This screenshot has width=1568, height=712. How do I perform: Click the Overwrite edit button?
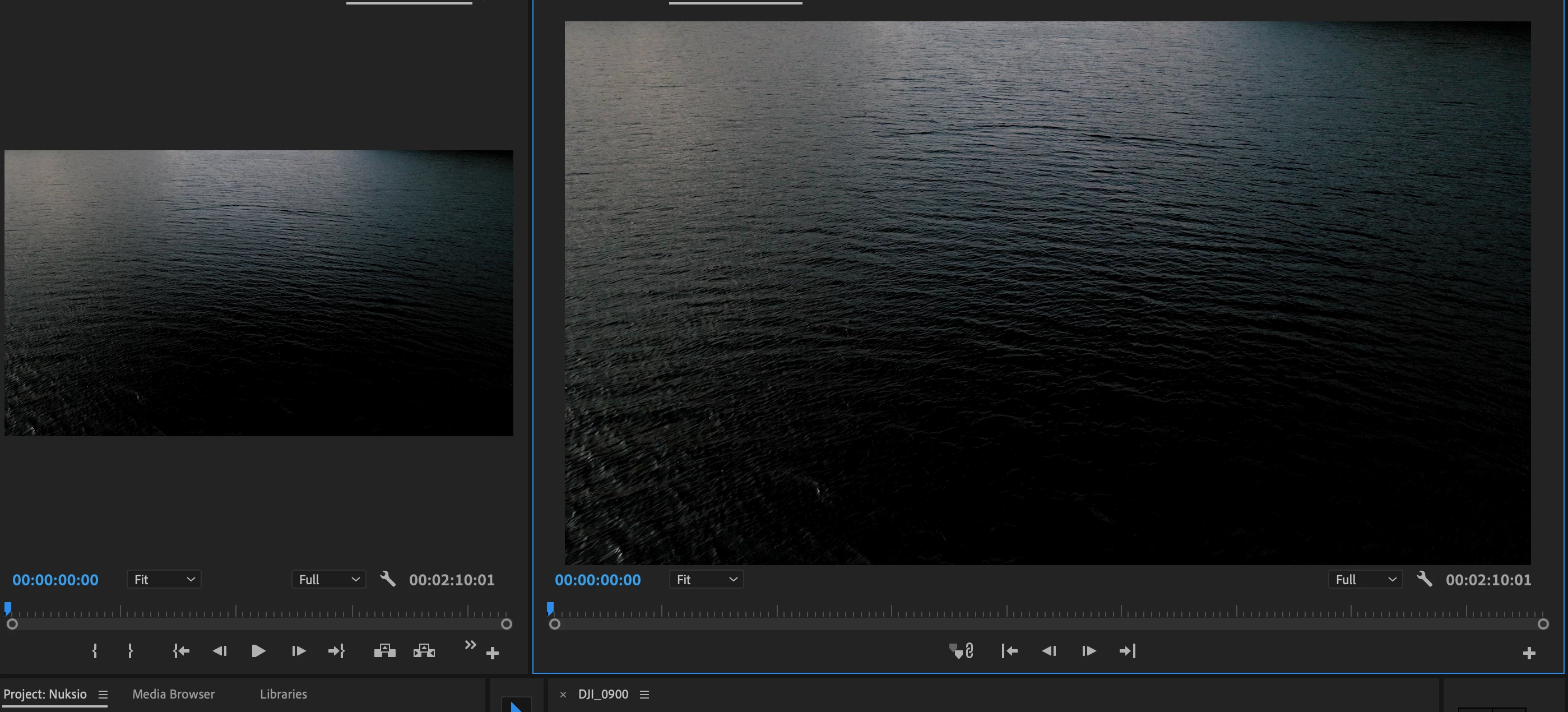coord(424,651)
